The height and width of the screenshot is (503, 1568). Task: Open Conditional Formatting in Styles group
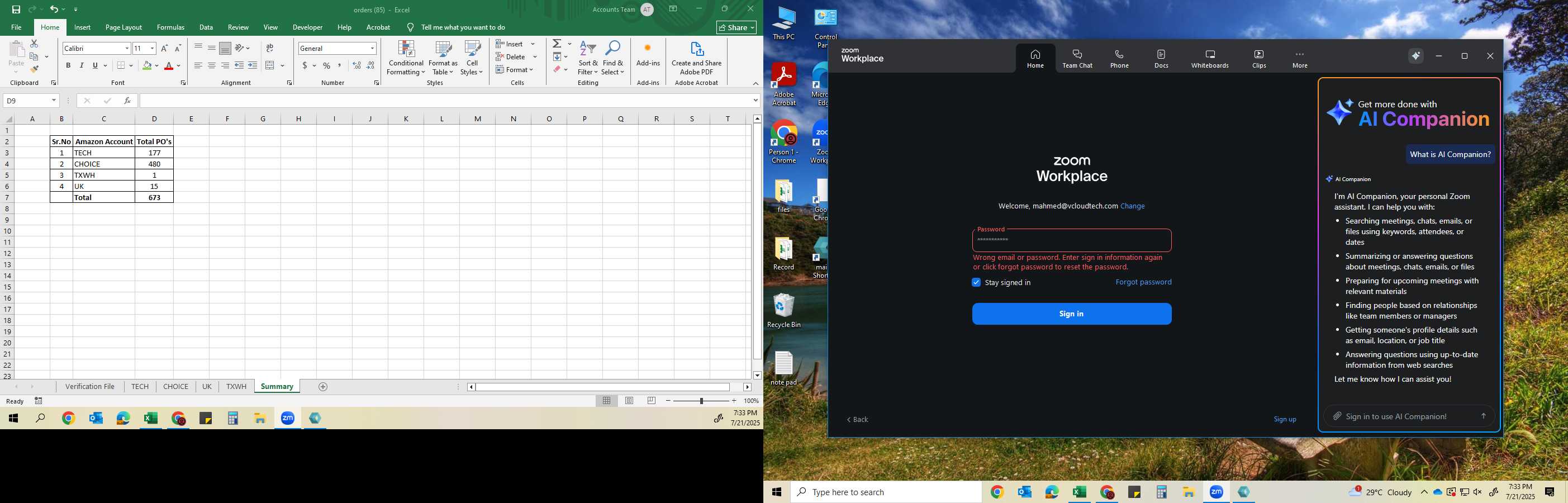[x=406, y=59]
